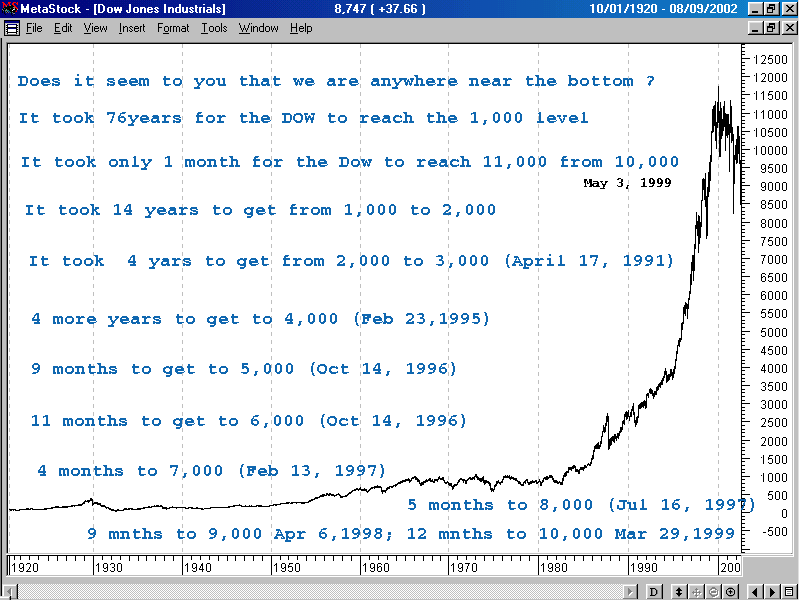Viewport: 800px width, 600px height.
Task: Minimize the inner chart document window
Action: click(756, 28)
